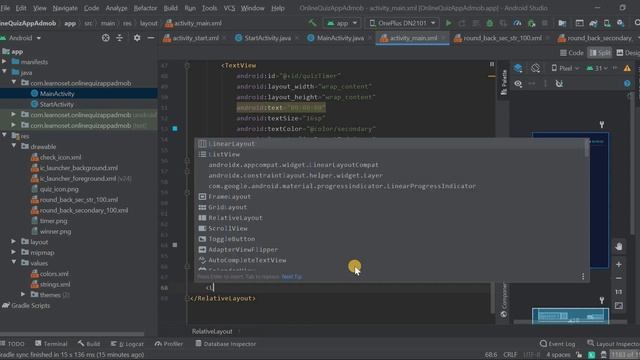
Task: Collapse the drawable folder
Action: pyautogui.click(x=14, y=146)
